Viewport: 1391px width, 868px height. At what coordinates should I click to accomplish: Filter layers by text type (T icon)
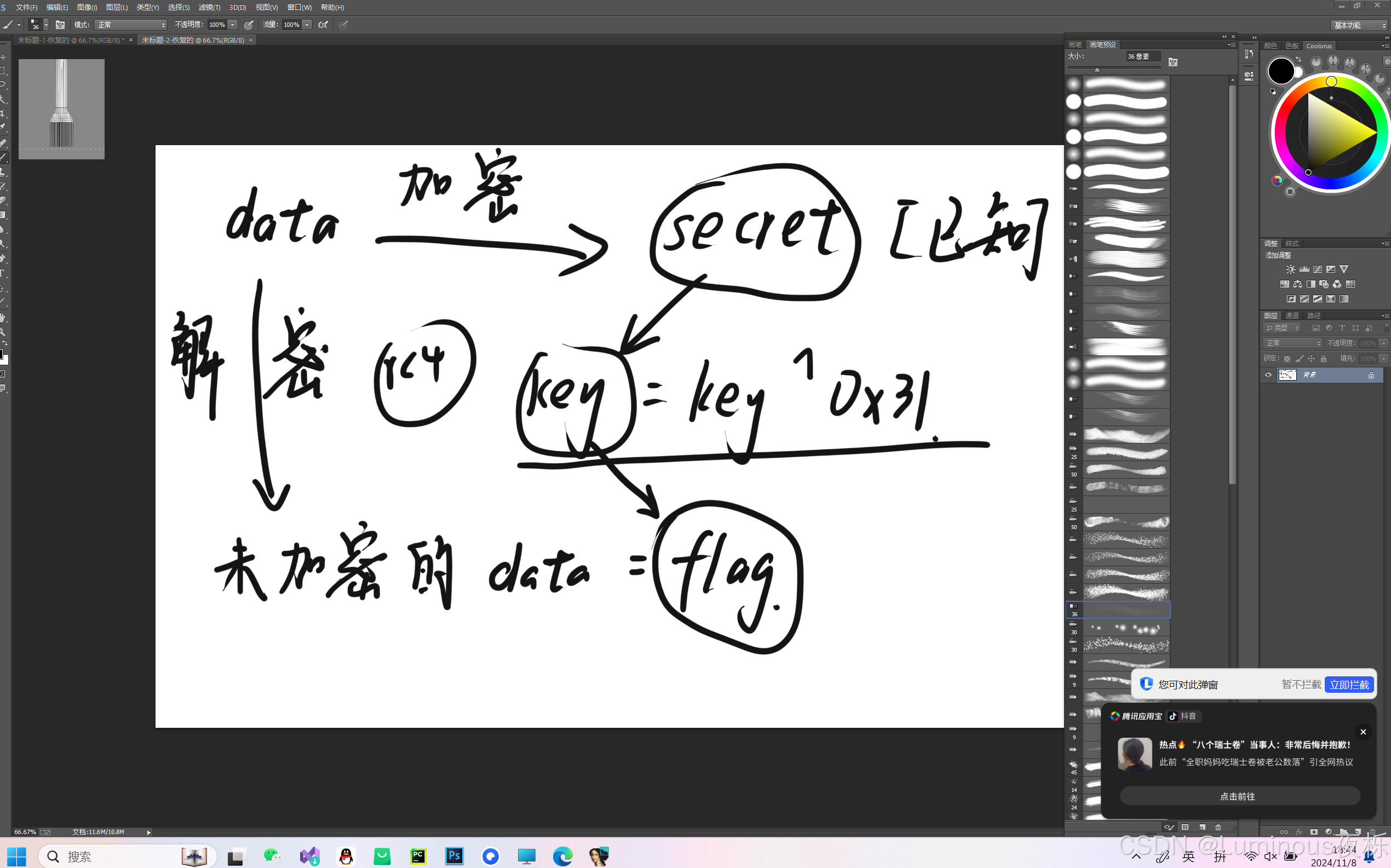pyautogui.click(x=1342, y=328)
